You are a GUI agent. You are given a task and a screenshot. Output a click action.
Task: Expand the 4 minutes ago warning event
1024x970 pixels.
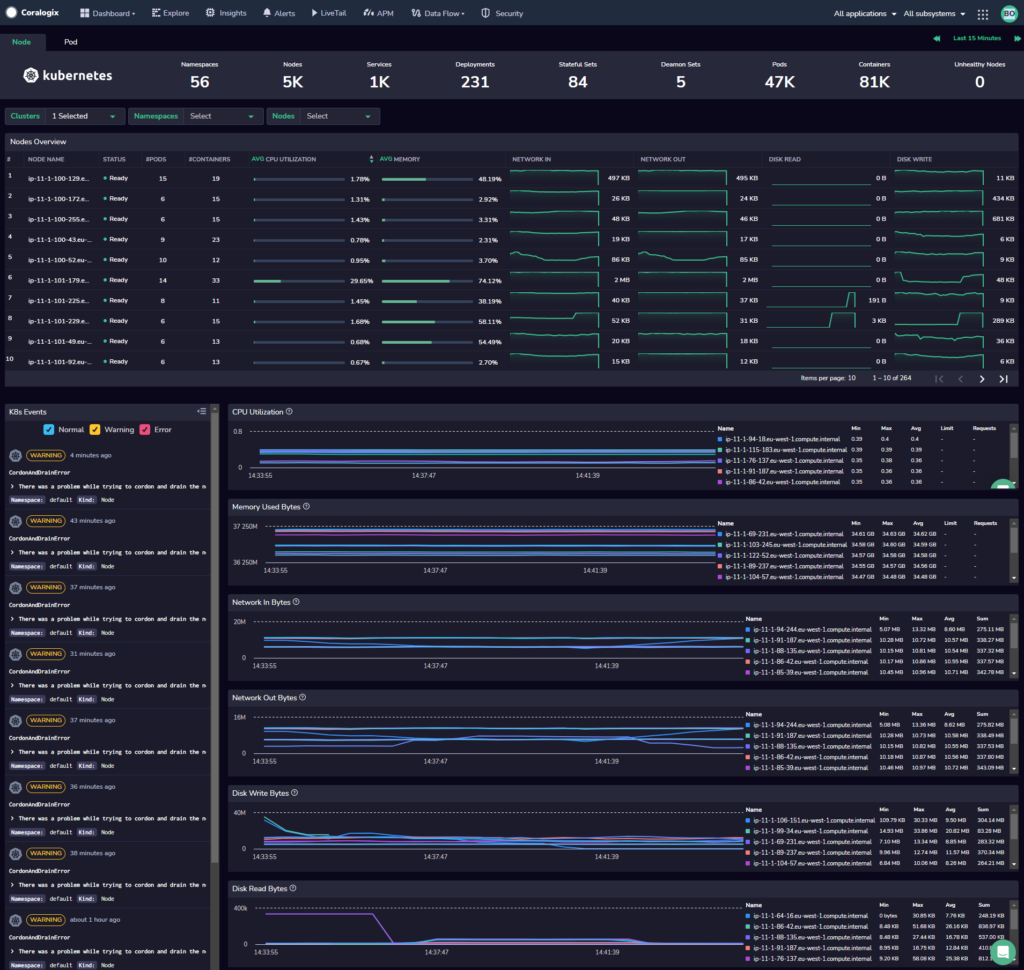click(12, 487)
